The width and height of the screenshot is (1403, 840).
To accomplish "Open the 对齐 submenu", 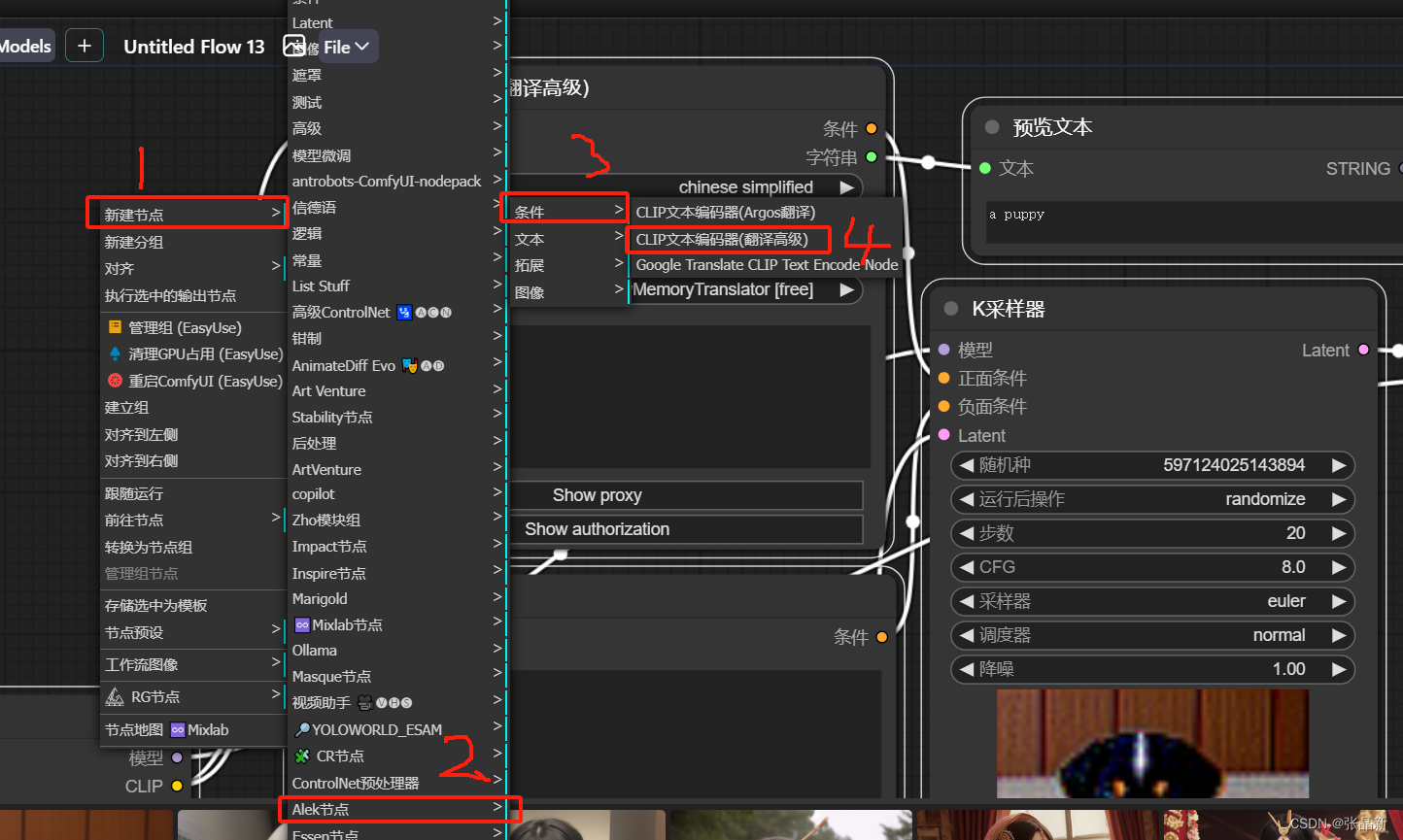I will 192,268.
